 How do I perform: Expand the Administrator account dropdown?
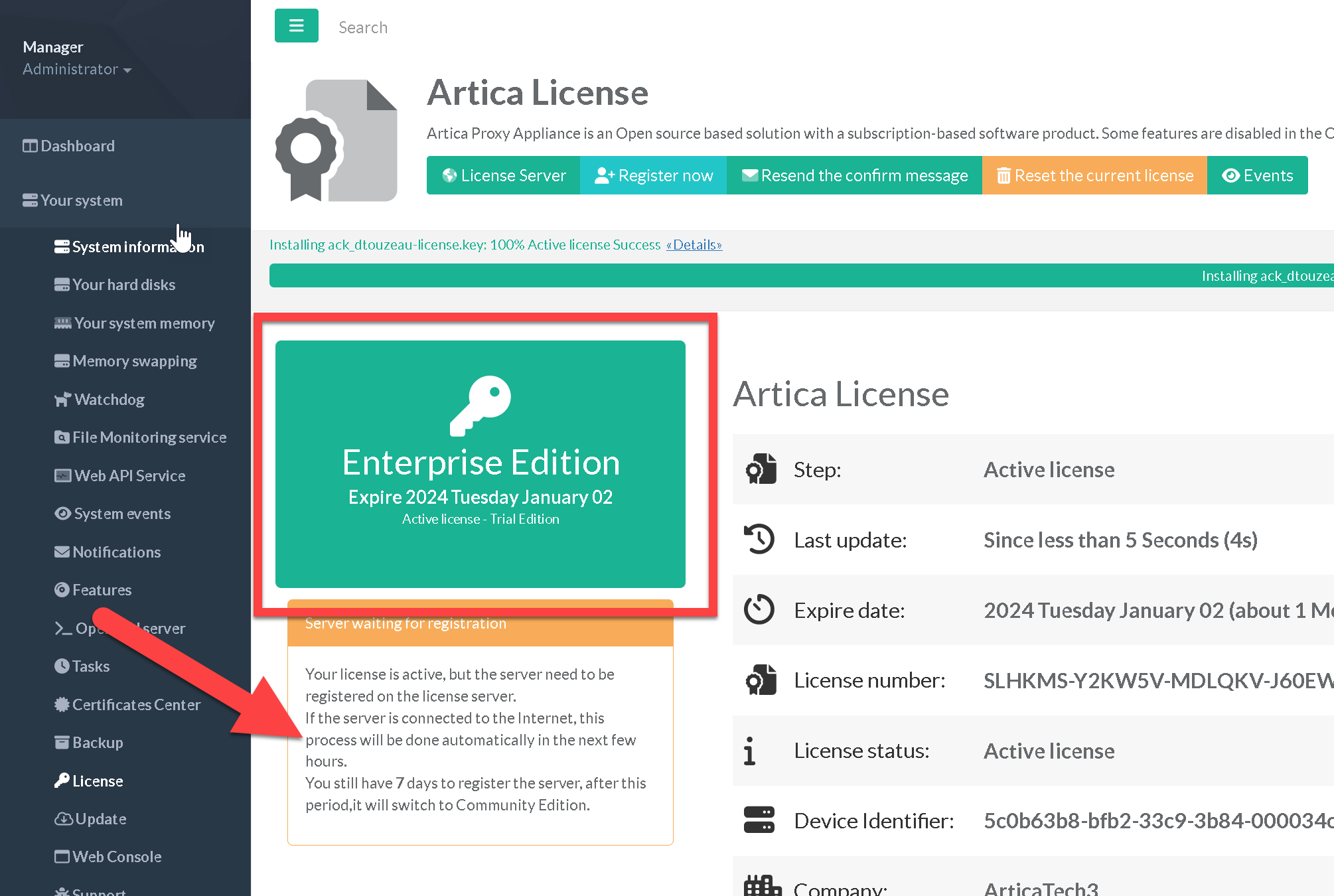77,69
